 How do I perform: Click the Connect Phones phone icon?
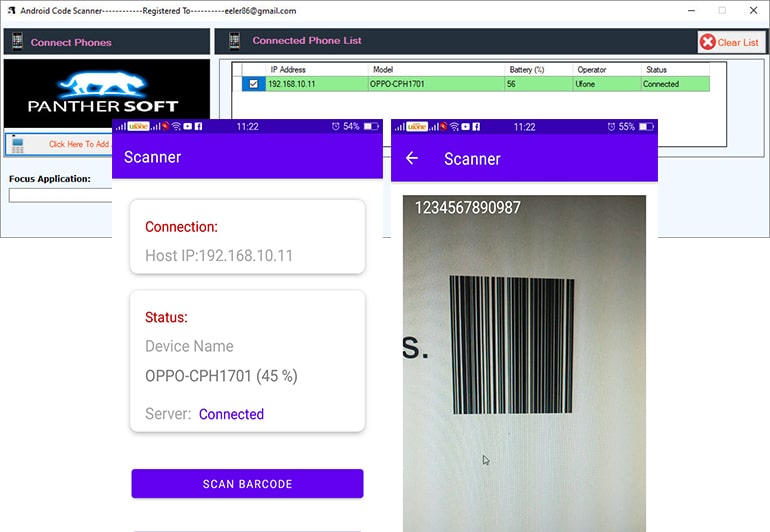[17, 42]
